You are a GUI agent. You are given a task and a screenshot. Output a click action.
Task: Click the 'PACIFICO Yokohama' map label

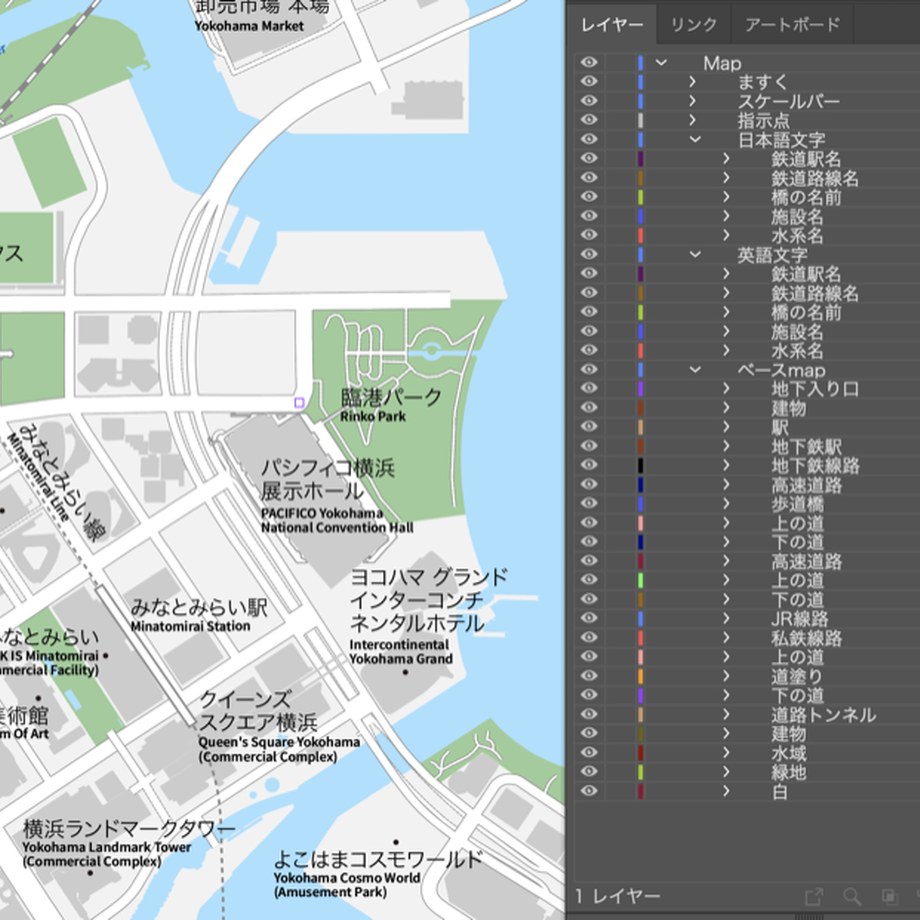click(322, 513)
